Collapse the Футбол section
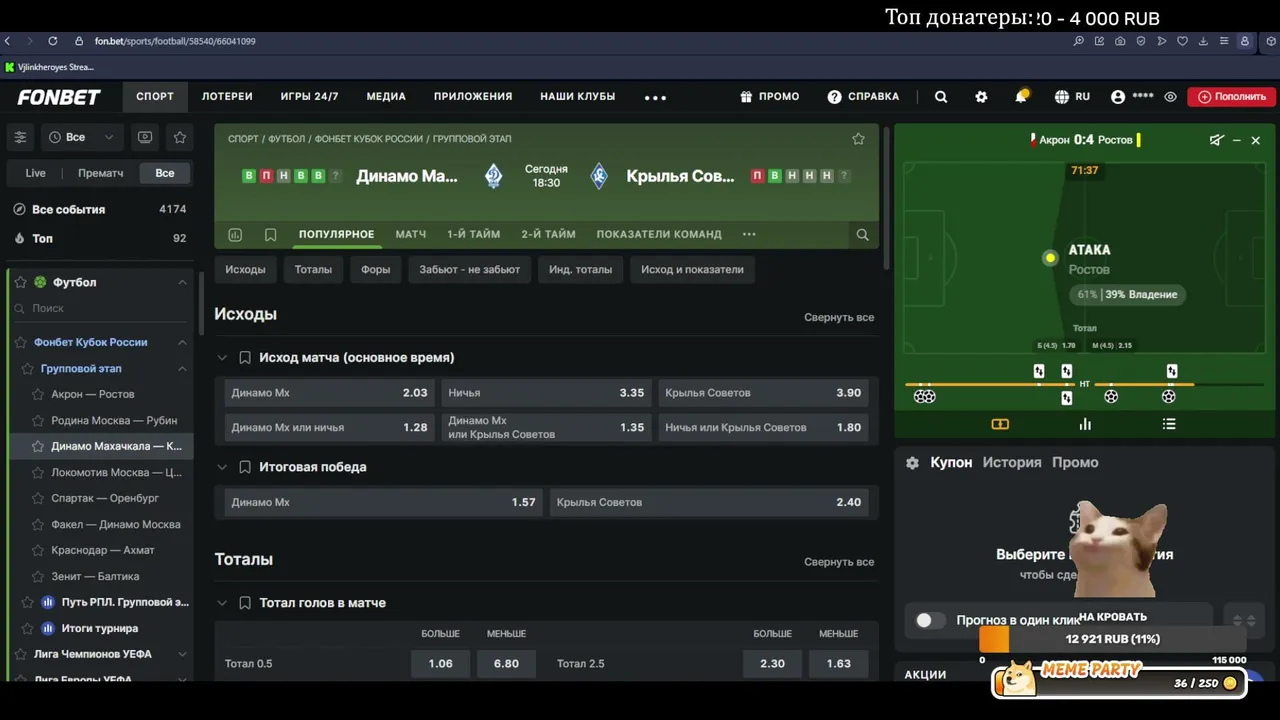Viewport: 1280px width, 720px height. pyautogui.click(x=182, y=282)
